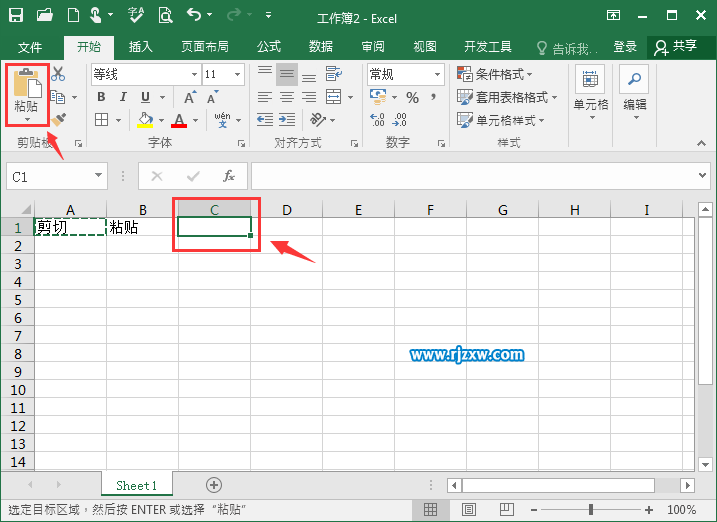This screenshot has height=522, width=717.
Task: Toggle align text left
Action: 265,97
